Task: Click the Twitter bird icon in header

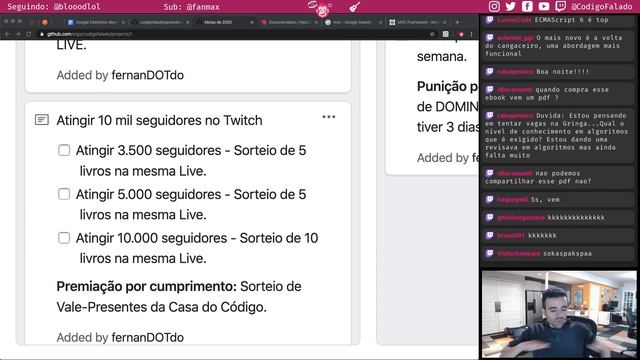Action: [511, 6]
